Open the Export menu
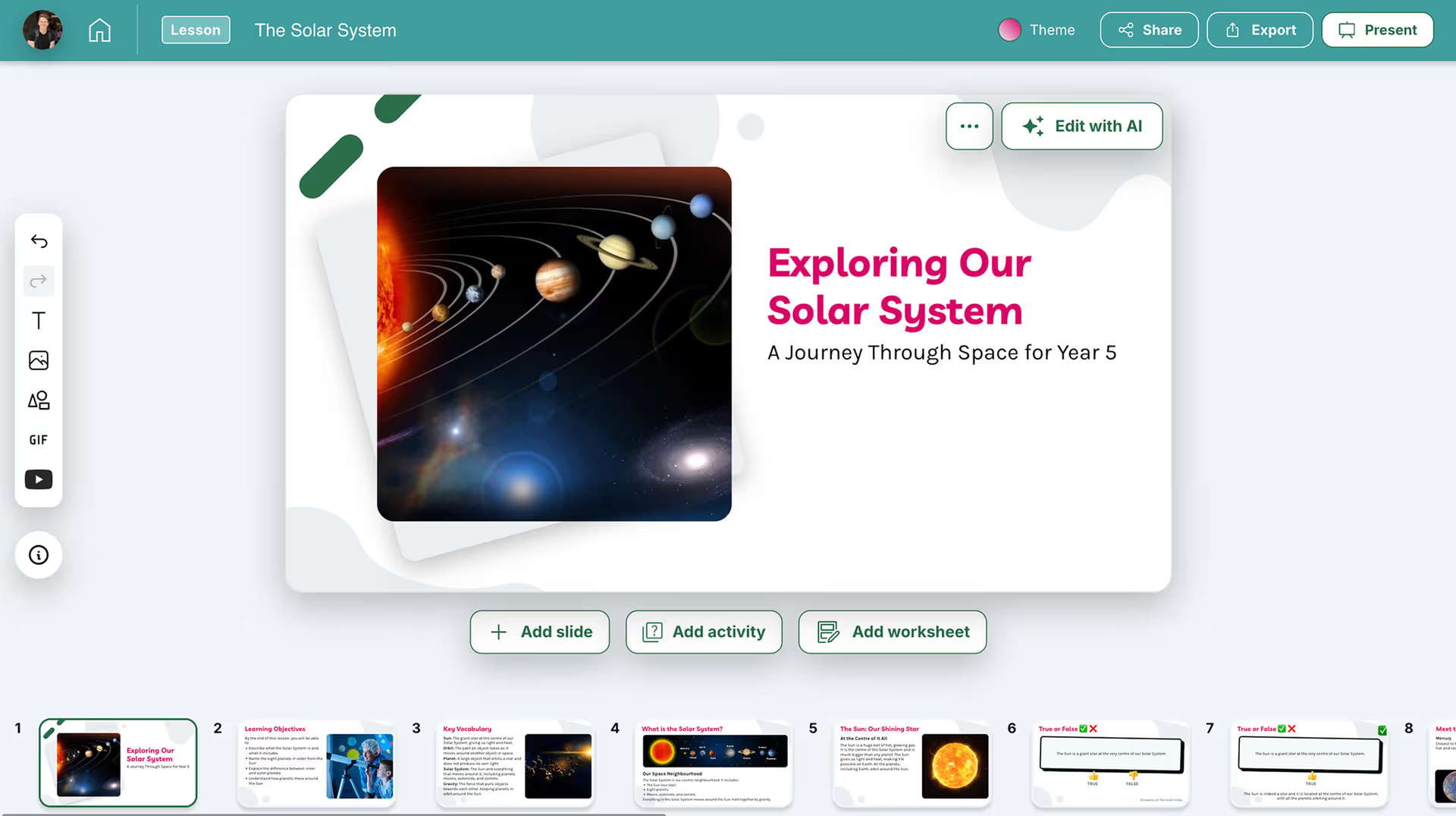Viewport: 1456px width, 816px height. 1260,30
